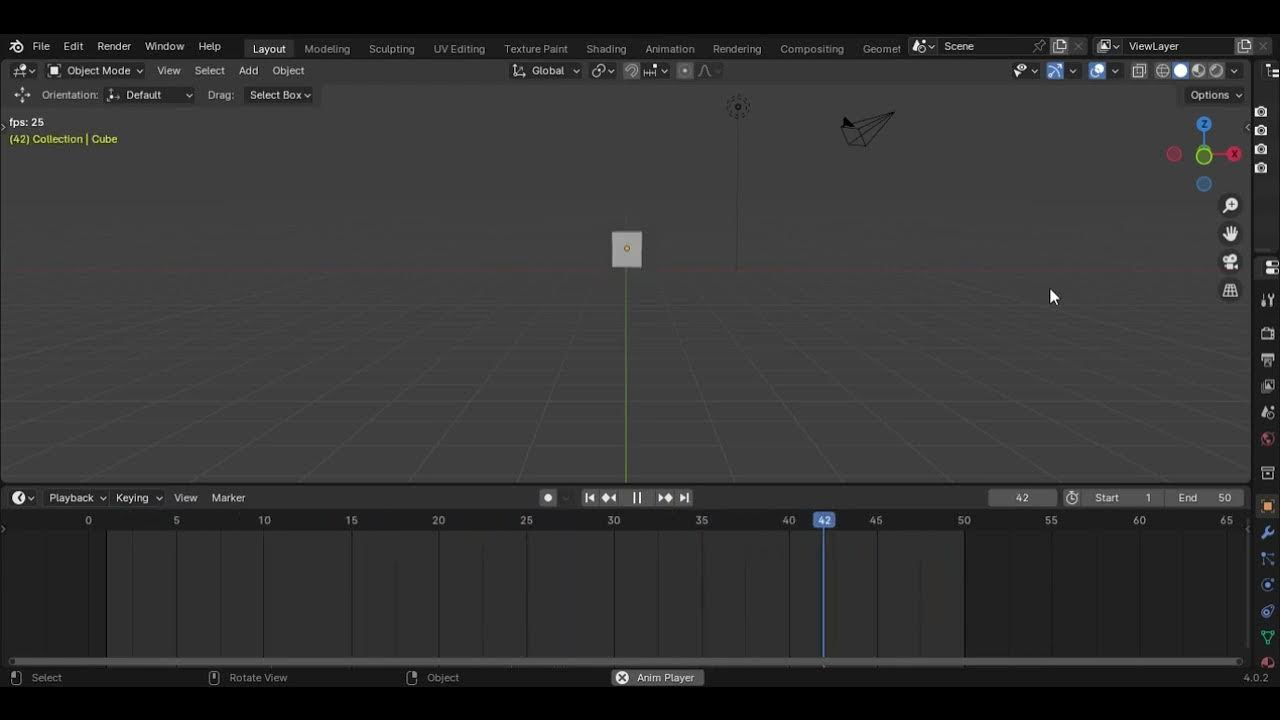Open the Render menu
Image resolution: width=1280 pixels, height=720 pixels.
click(x=114, y=47)
